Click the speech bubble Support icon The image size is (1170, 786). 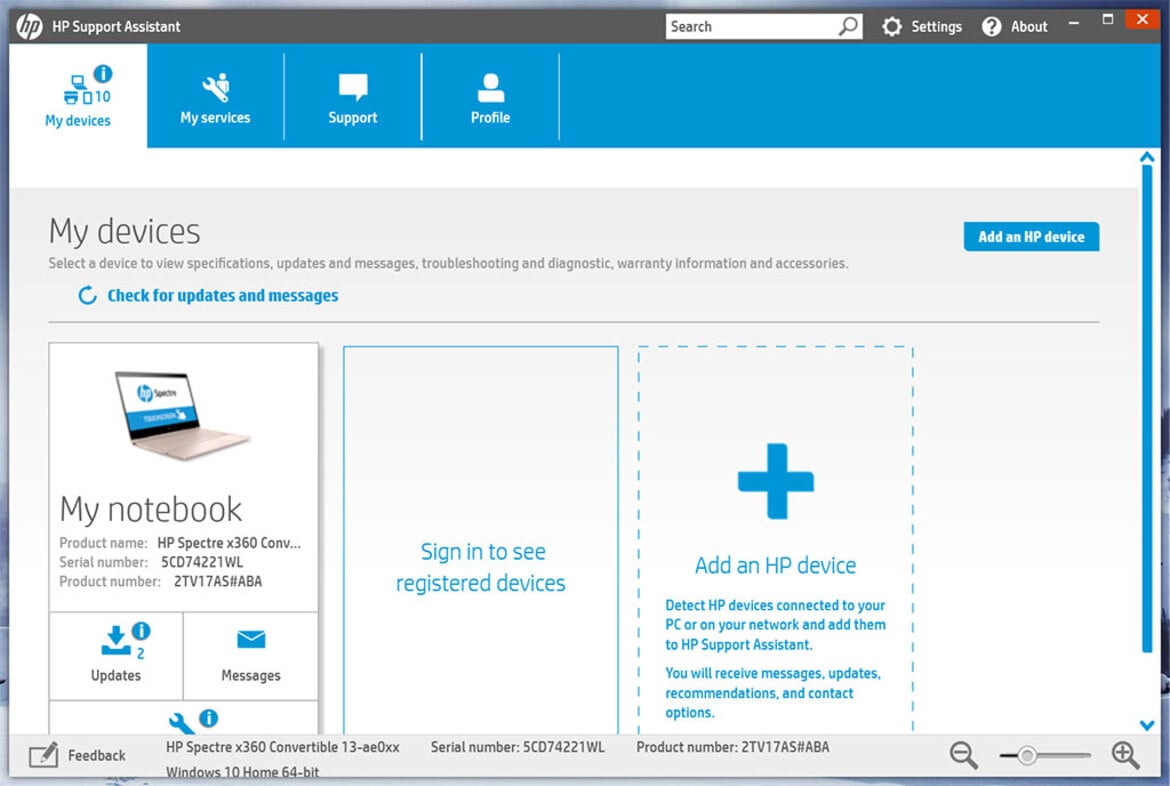[x=353, y=87]
